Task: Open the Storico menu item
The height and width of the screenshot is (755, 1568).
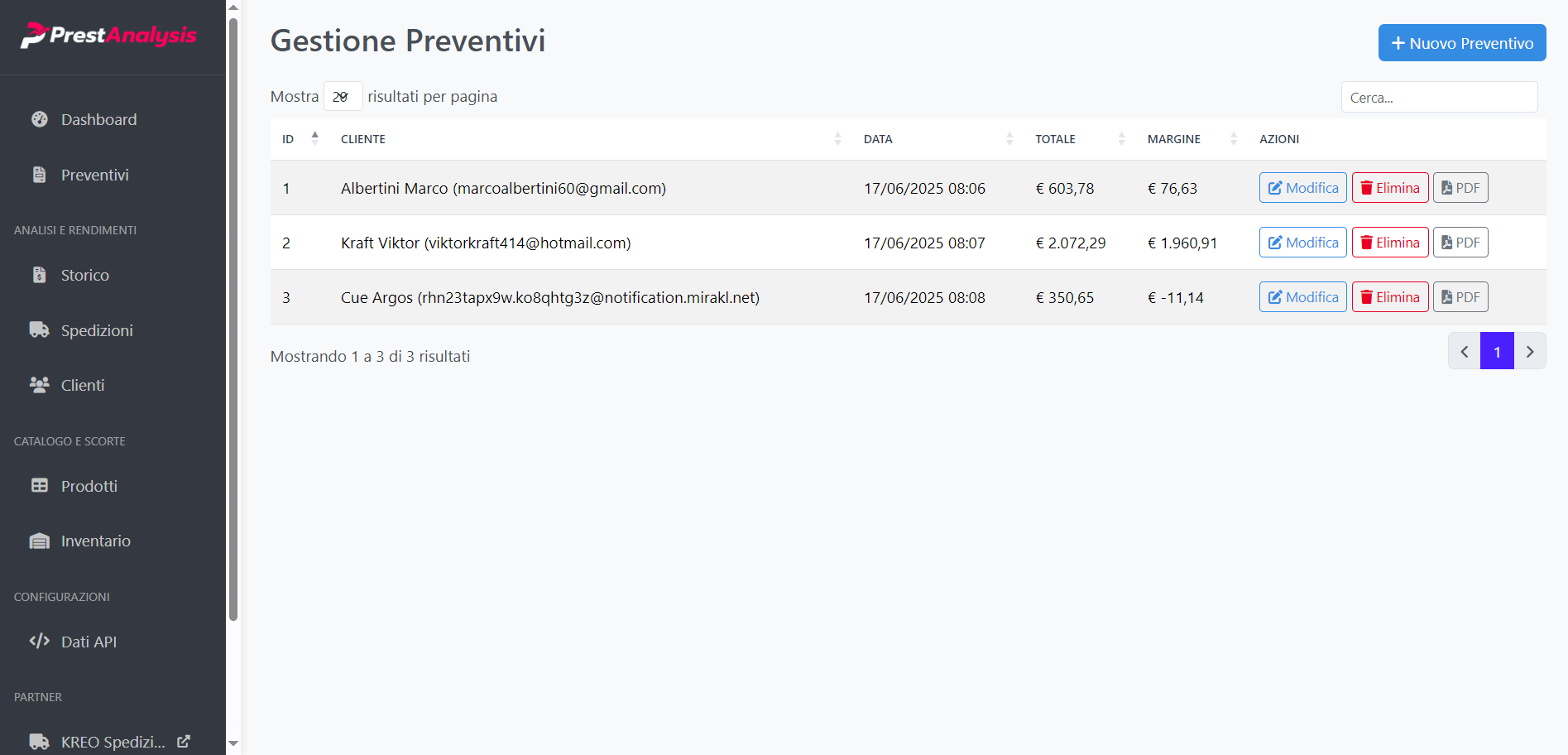Action: [84, 275]
